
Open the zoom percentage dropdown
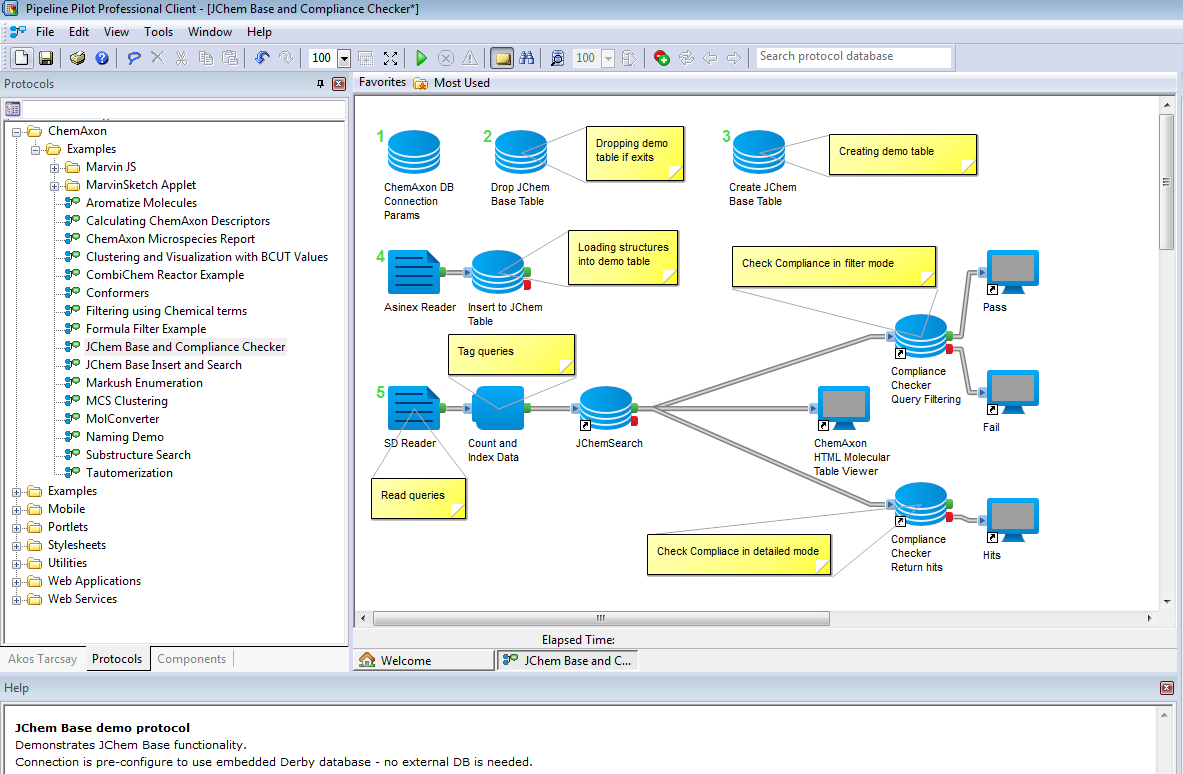tap(344, 59)
